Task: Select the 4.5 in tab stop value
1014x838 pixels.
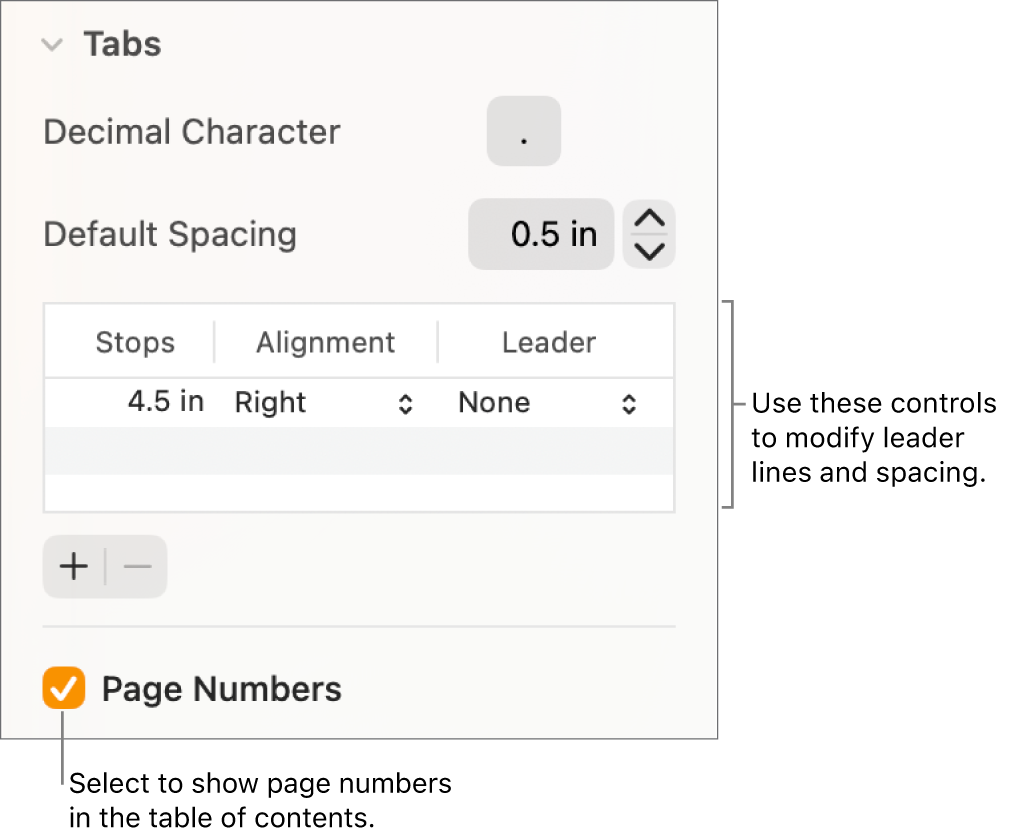Action: tap(166, 402)
